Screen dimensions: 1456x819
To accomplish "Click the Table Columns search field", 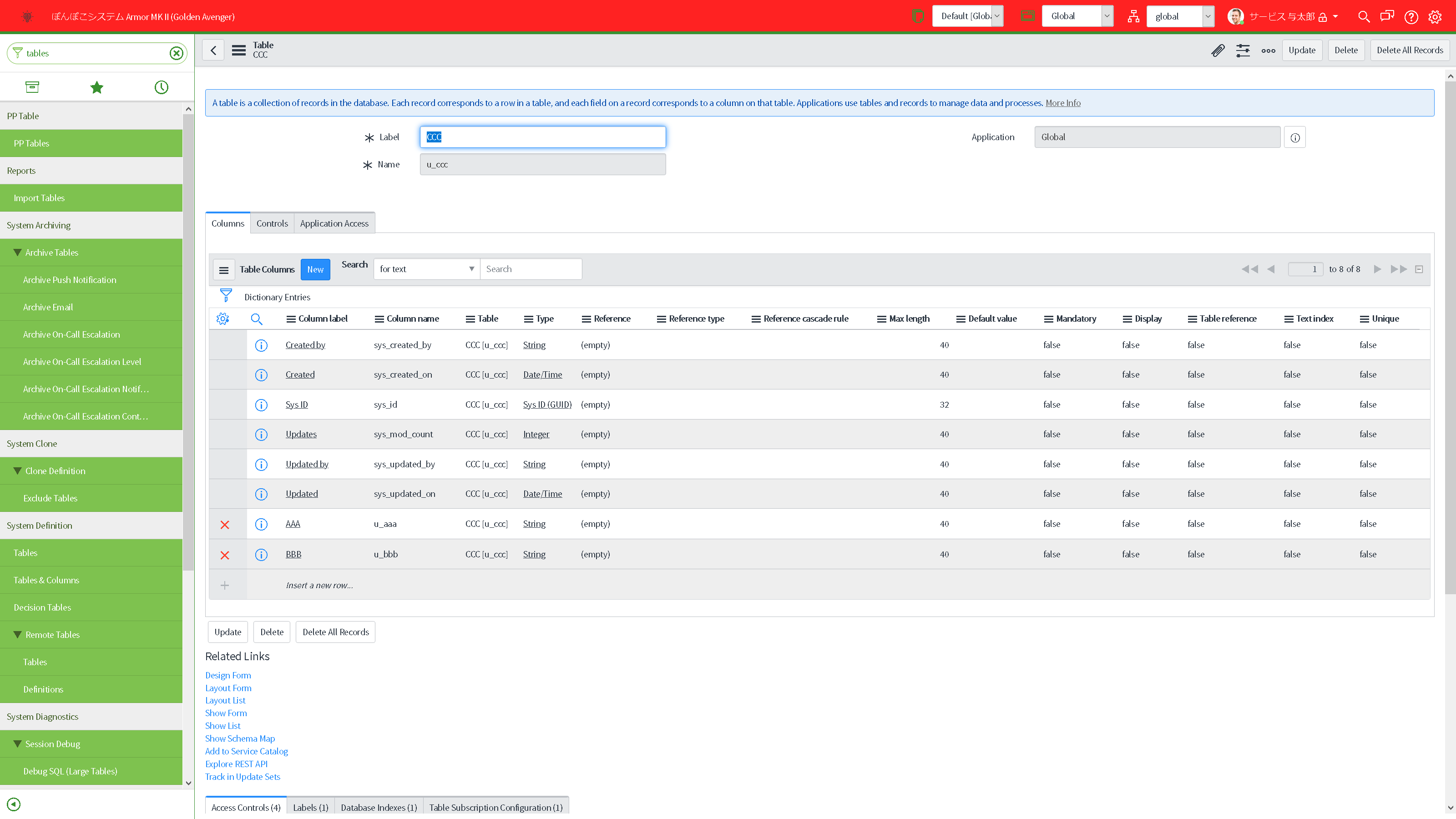I will (x=530, y=269).
